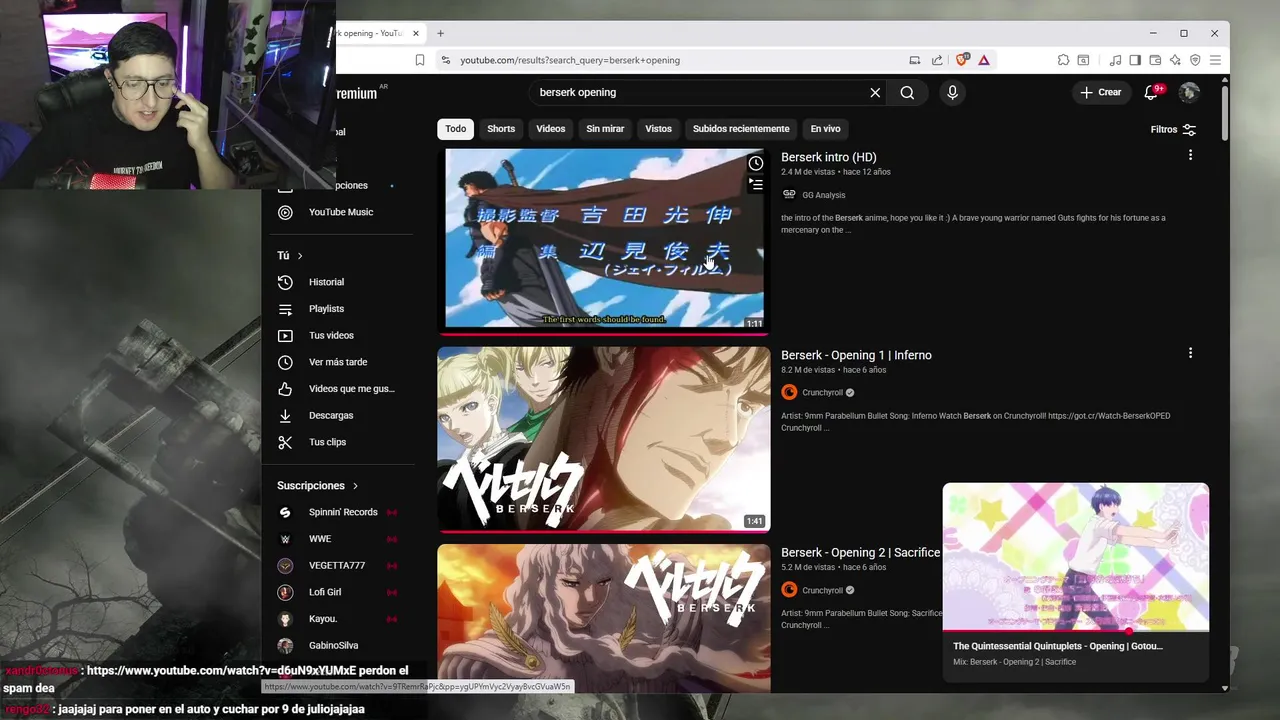Select the En vivo filter chip
1280x720 pixels.
point(825,129)
